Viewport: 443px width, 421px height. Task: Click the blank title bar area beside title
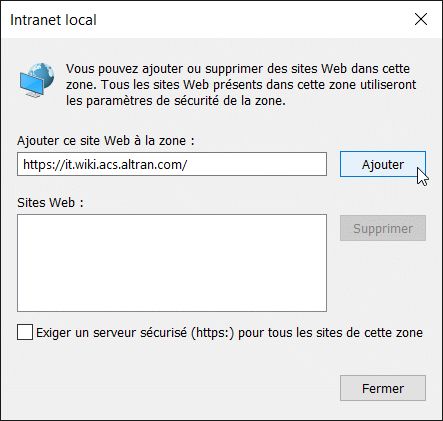253,19
